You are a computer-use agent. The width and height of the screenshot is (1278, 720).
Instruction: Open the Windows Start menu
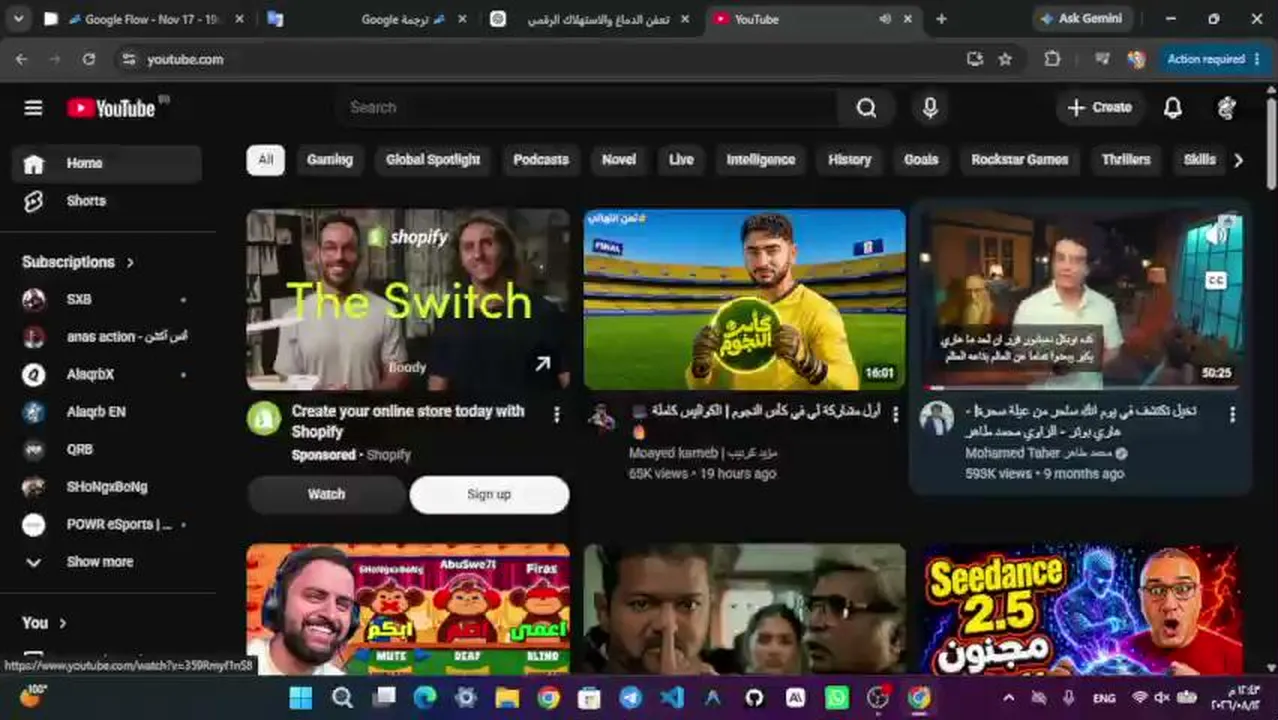click(x=300, y=697)
